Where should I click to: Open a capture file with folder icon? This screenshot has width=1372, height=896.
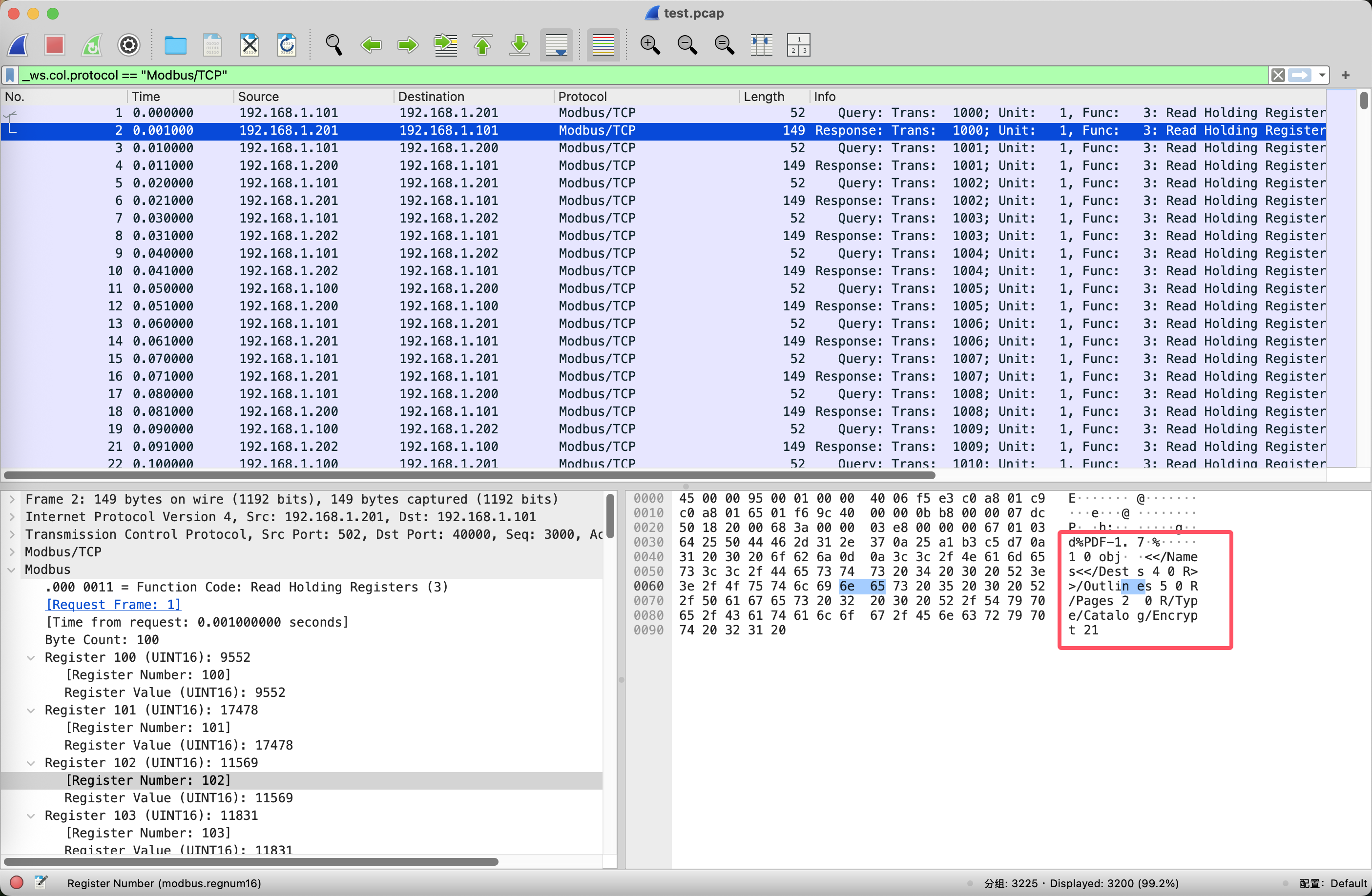tap(175, 45)
